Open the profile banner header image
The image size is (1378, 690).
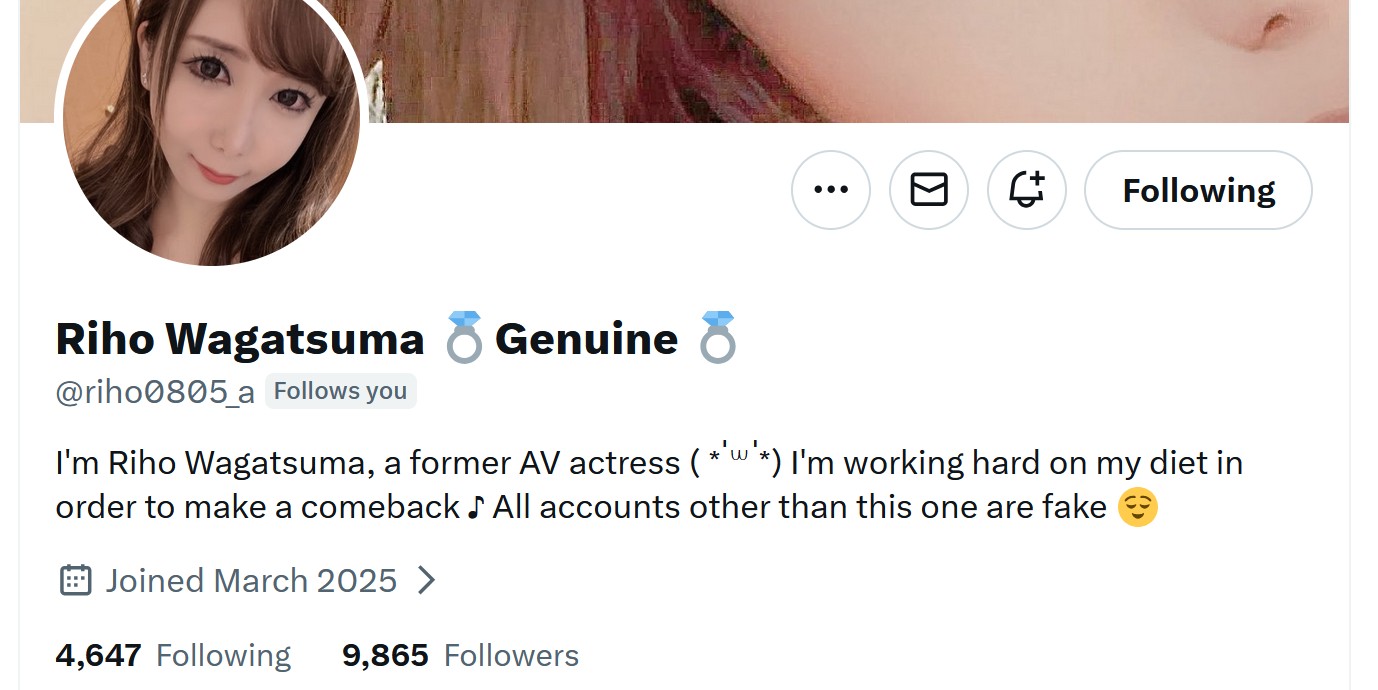coord(860,60)
